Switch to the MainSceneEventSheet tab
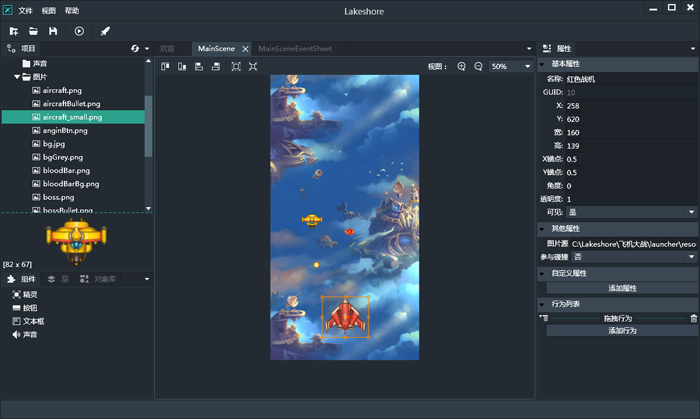The width and height of the screenshot is (700, 419). [293, 48]
